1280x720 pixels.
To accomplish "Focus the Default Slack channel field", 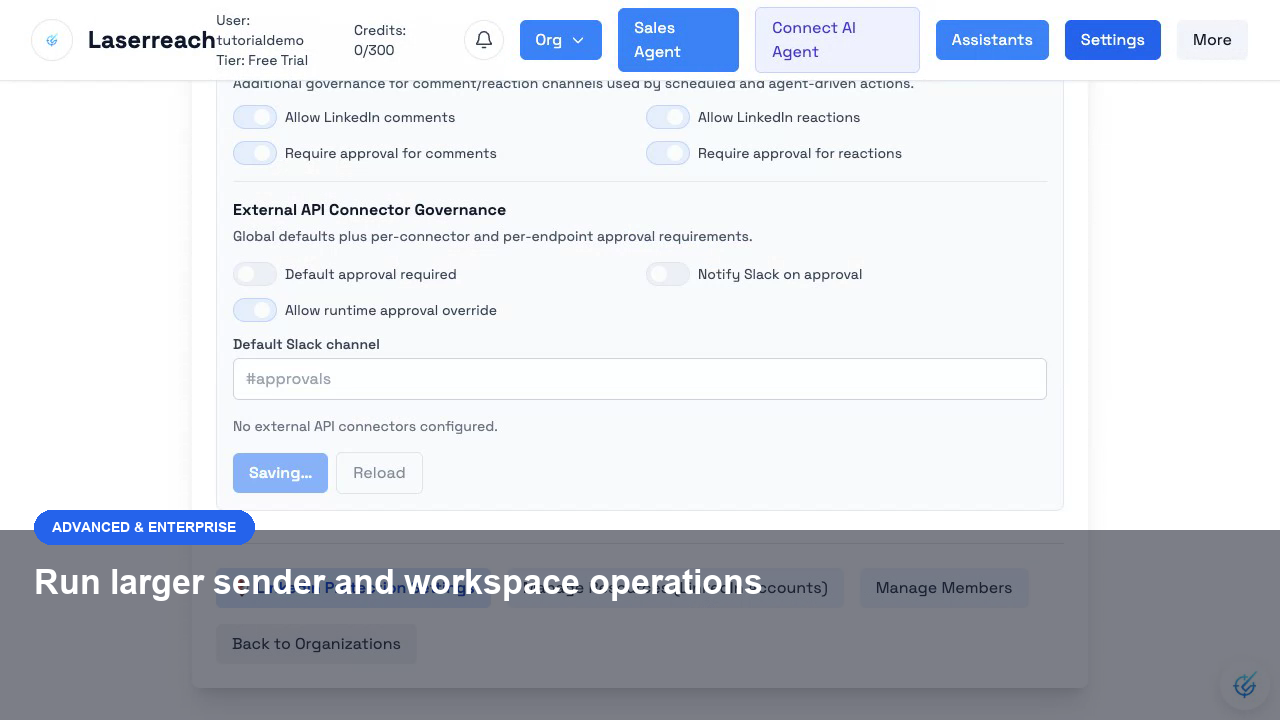I will (x=640, y=379).
